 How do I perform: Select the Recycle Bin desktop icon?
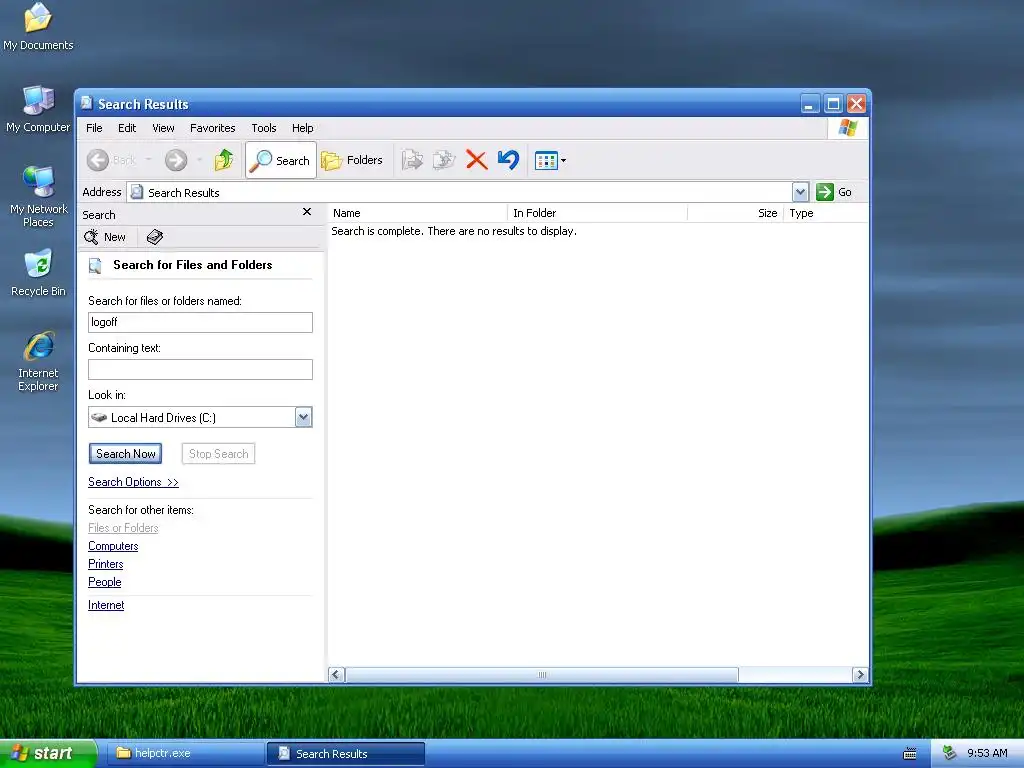pos(38,273)
